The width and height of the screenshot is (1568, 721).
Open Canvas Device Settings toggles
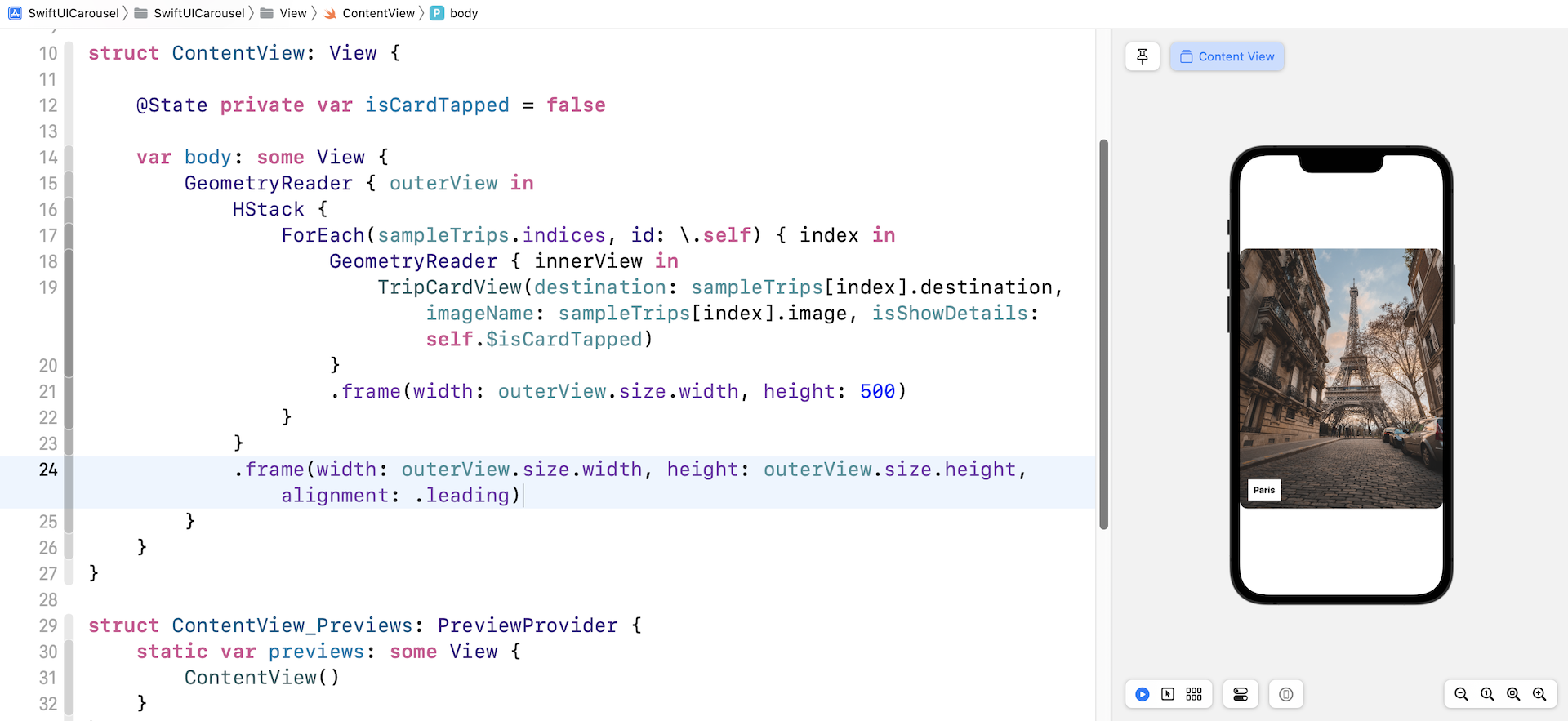tap(1241, 694)
